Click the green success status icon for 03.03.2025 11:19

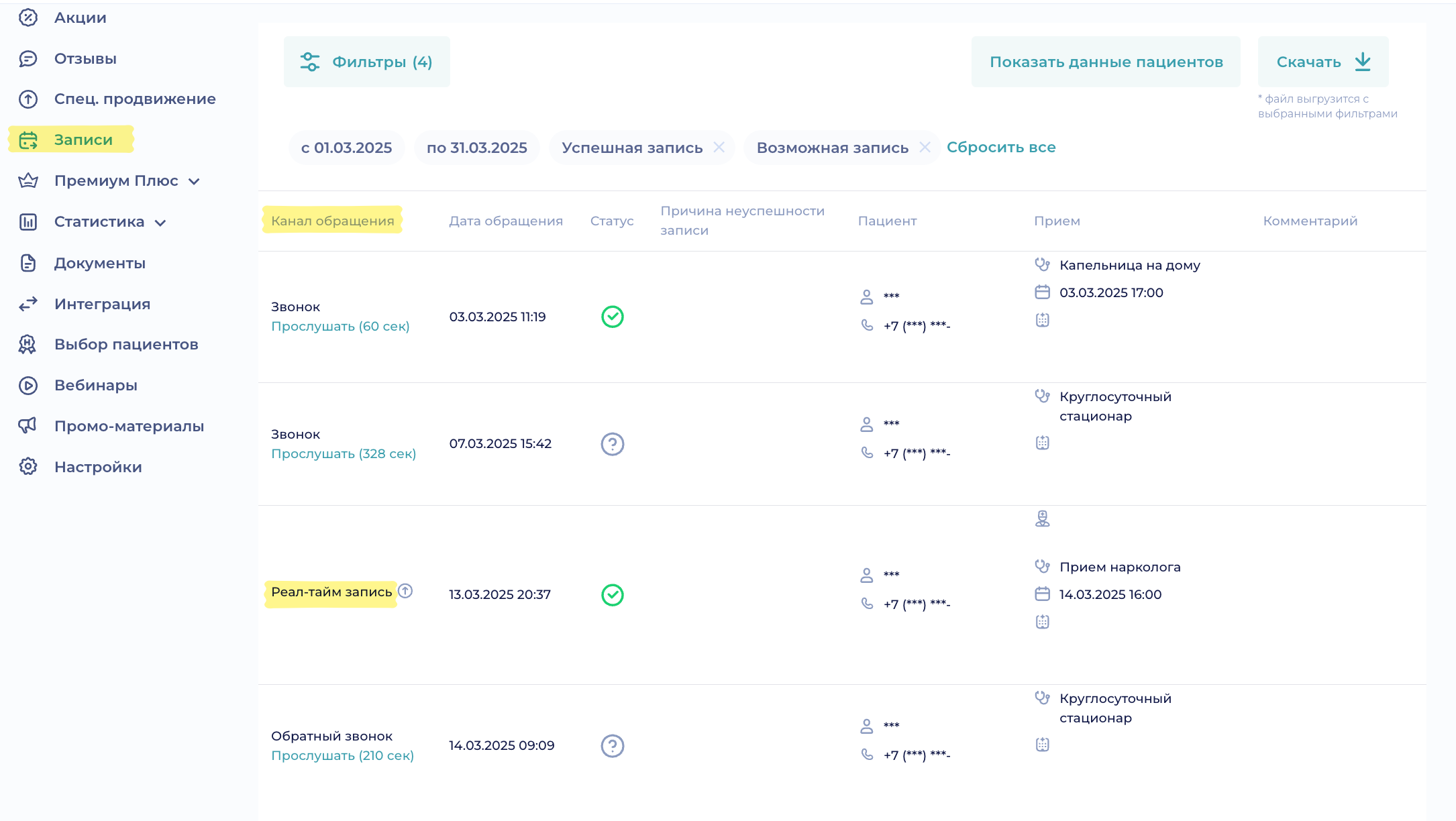pos(612,317)
